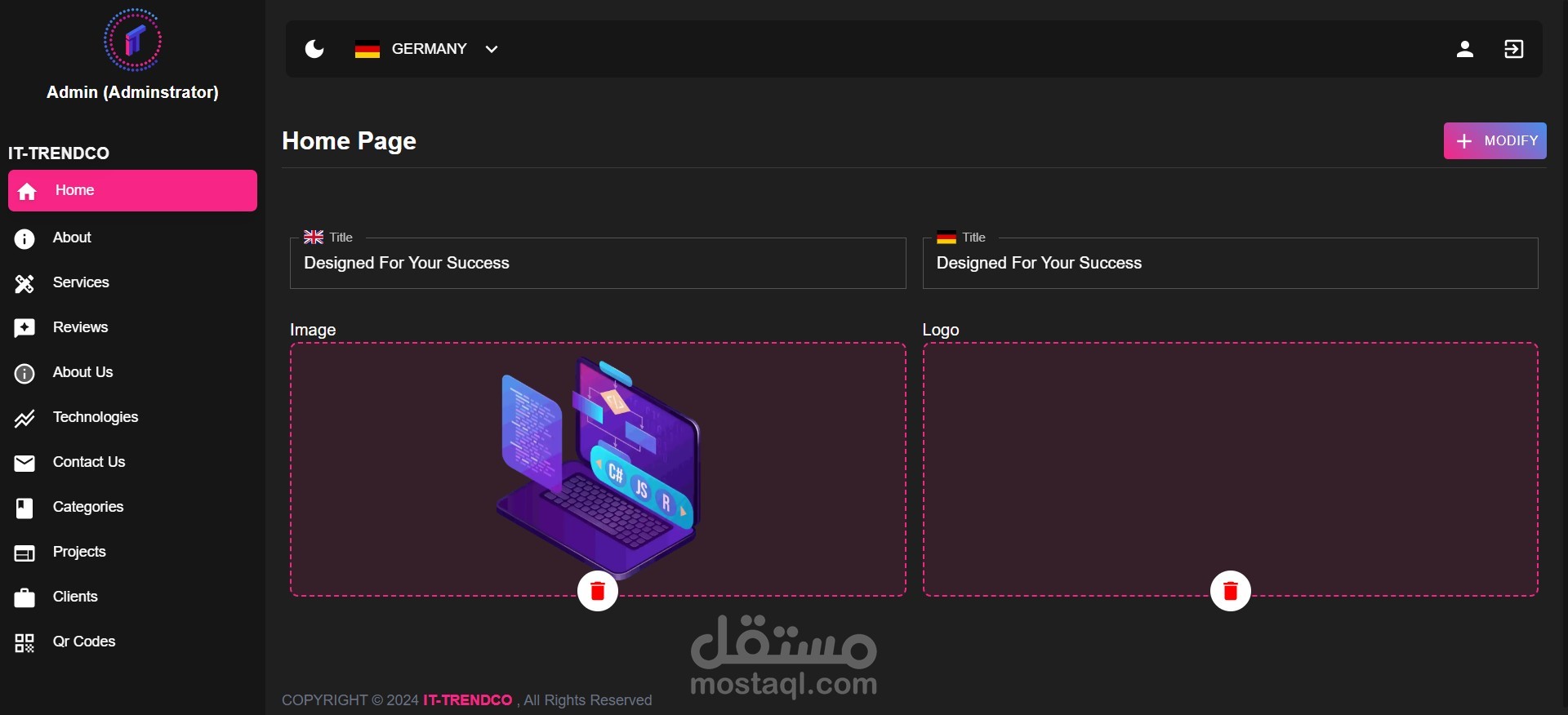Click the German flag above the Title field

[x=947, y=238]
